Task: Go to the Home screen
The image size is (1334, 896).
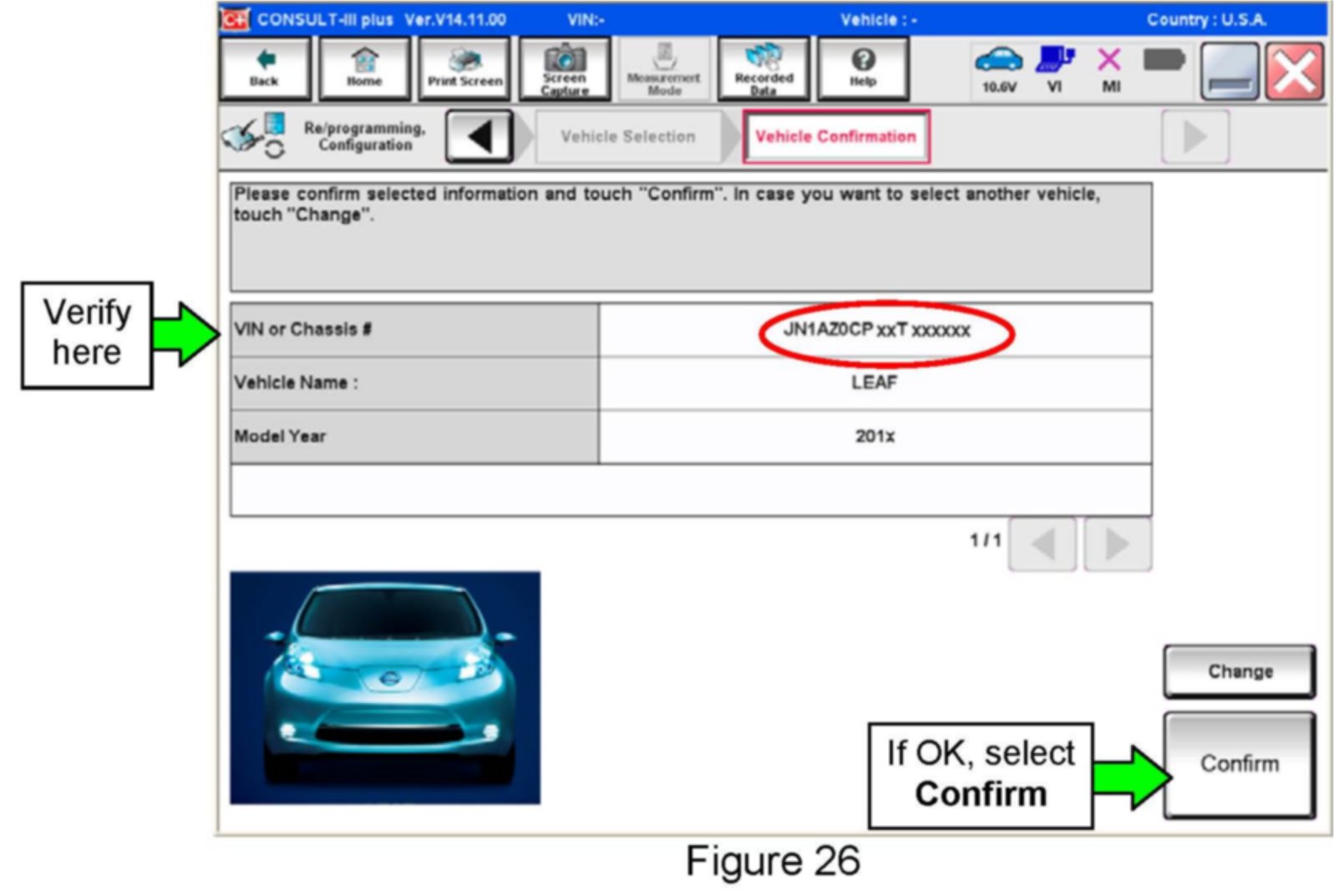Action: point(364,68)
